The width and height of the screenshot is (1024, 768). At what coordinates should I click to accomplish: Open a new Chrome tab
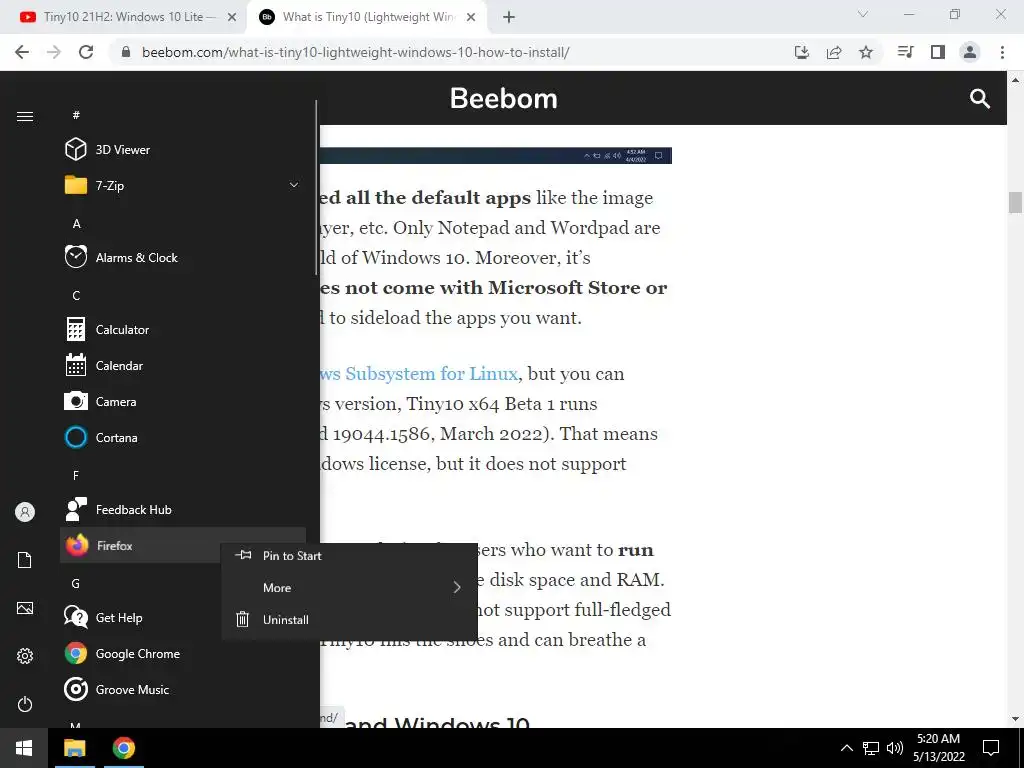coord(509,17)
